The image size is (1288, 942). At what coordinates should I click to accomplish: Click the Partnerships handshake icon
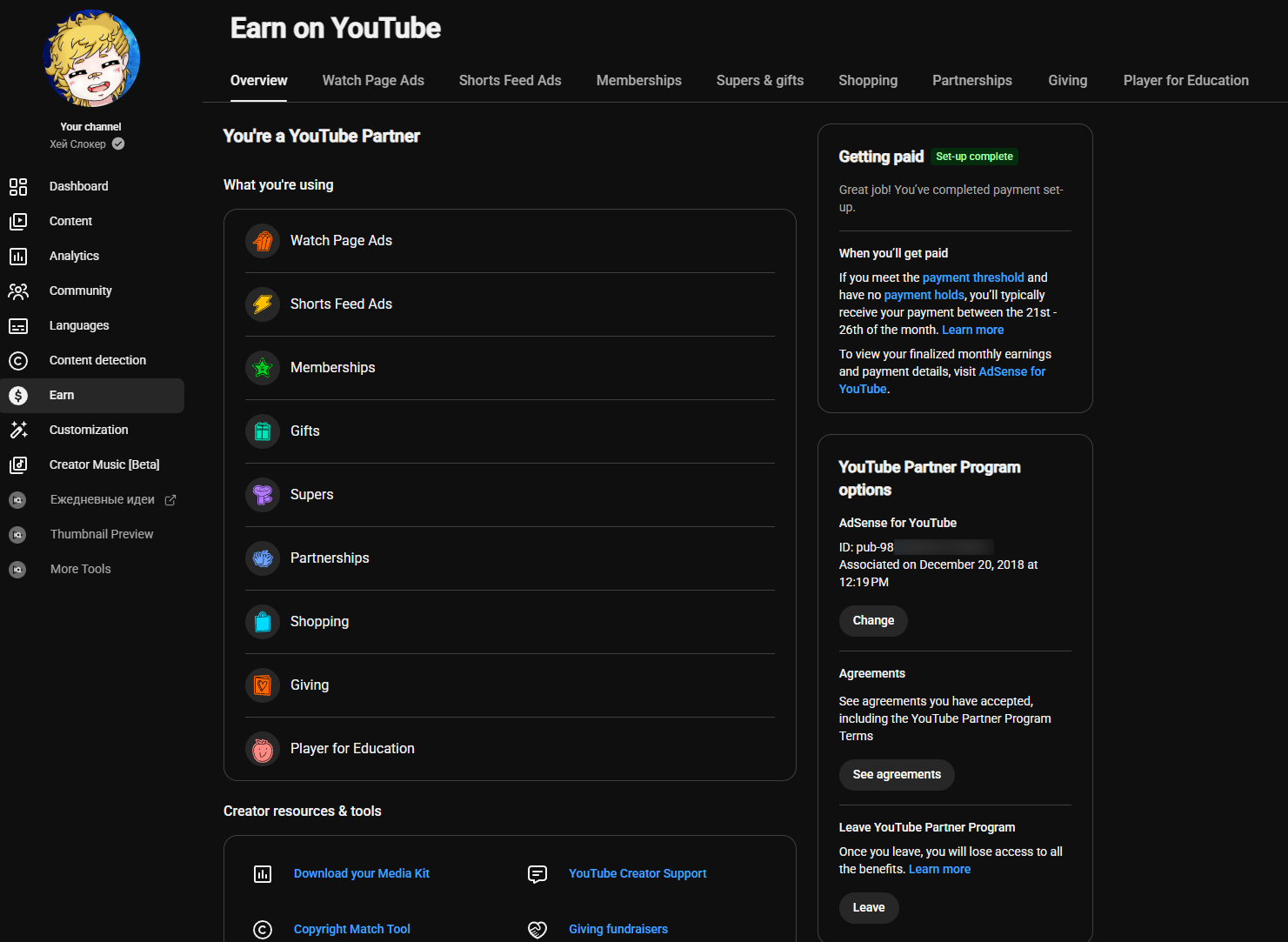point(263,558)
